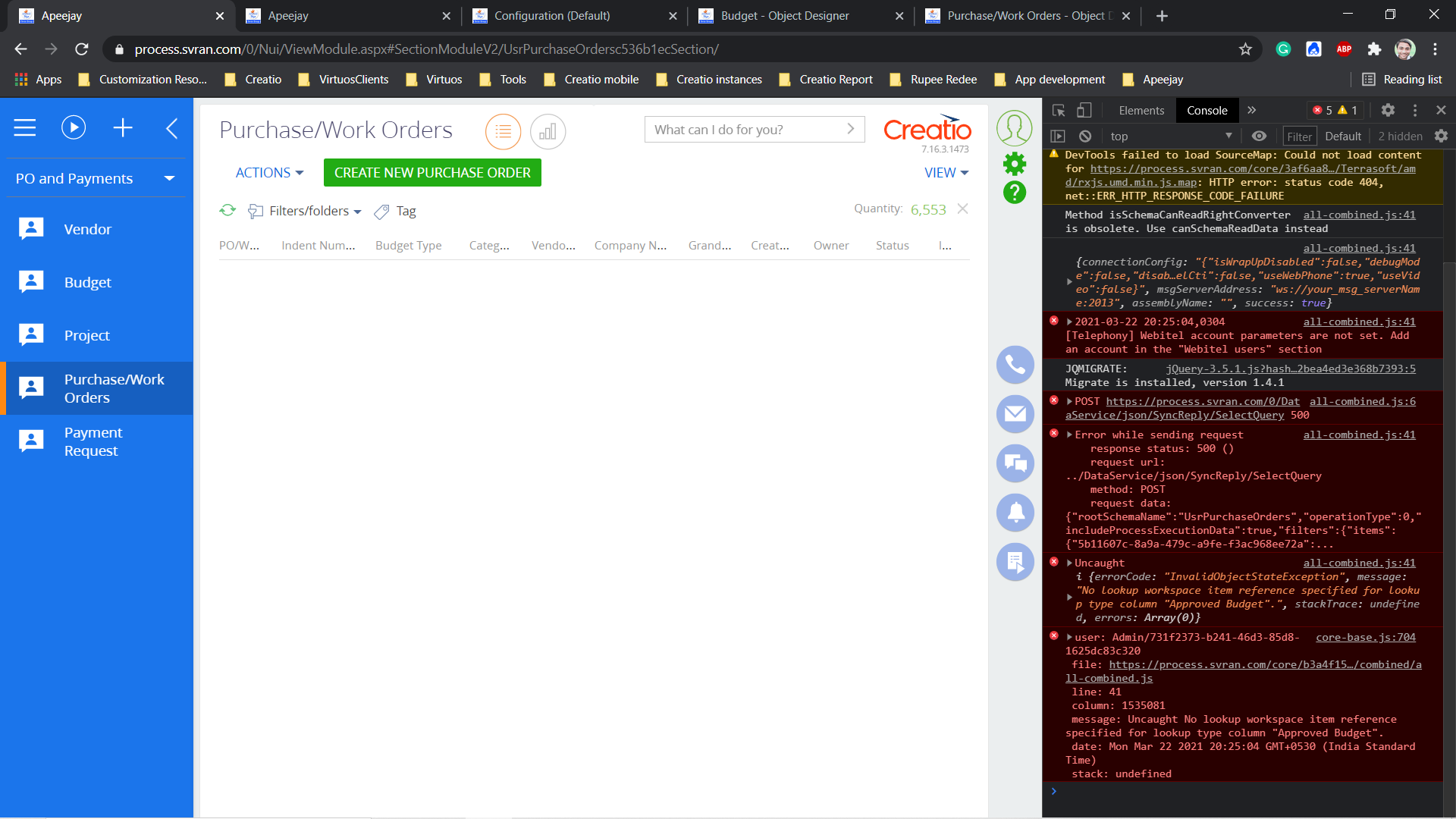Open DevTools inspect element picker

pyautogui.click(x=1059, y=111)
